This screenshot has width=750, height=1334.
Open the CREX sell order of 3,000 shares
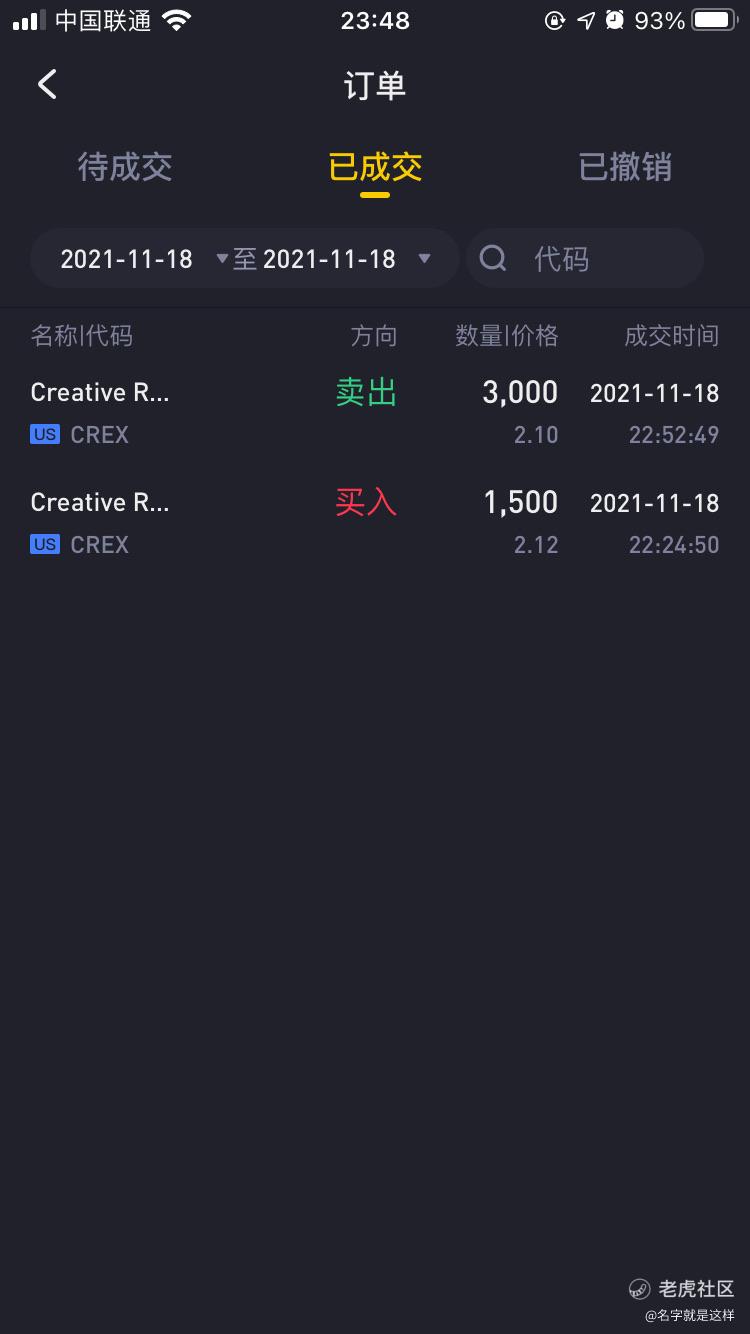coord(375,412)
